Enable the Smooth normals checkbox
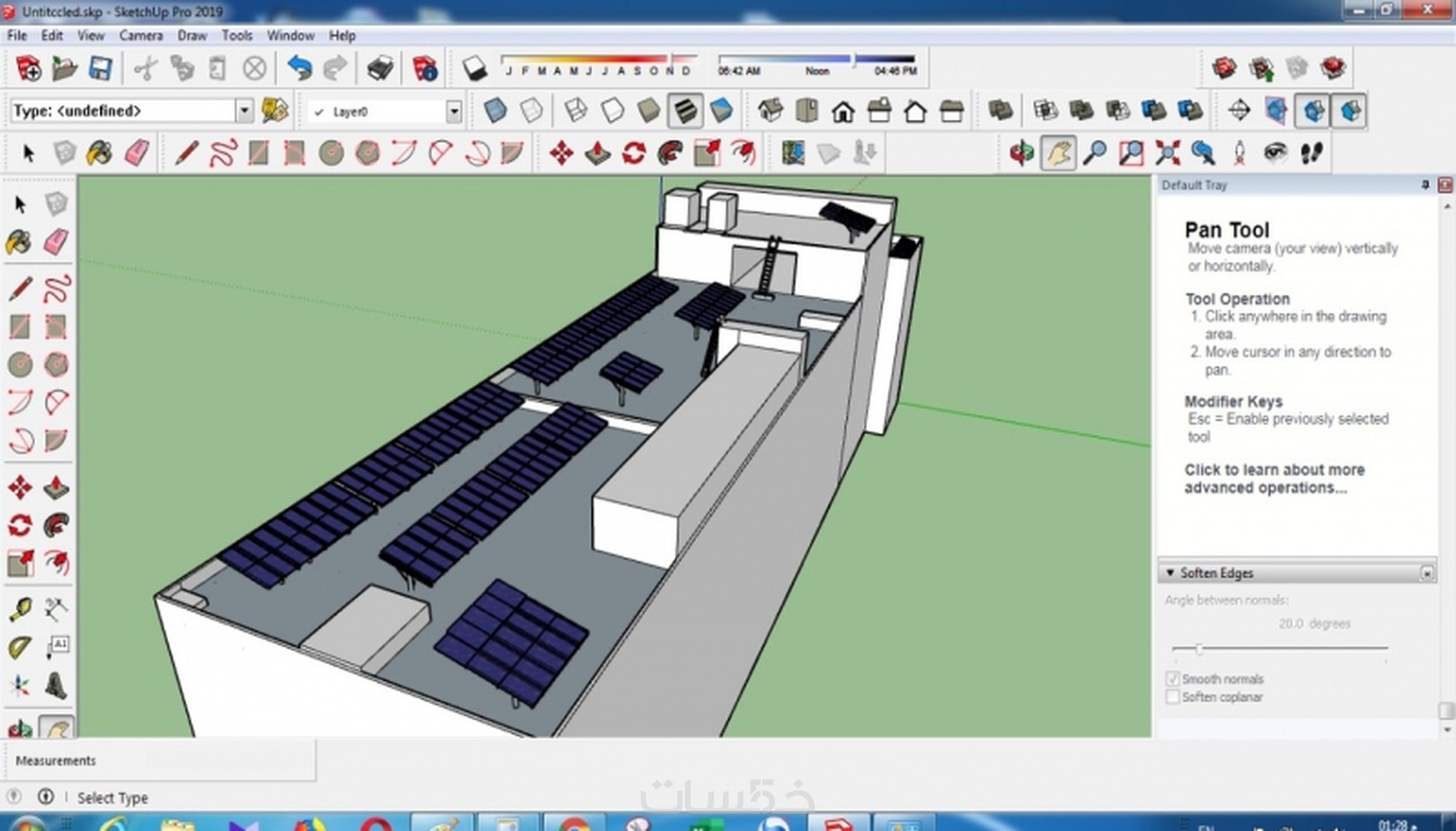This screenshot has height=831, width=1456. pyautogui.click(x=1173, y=679)
